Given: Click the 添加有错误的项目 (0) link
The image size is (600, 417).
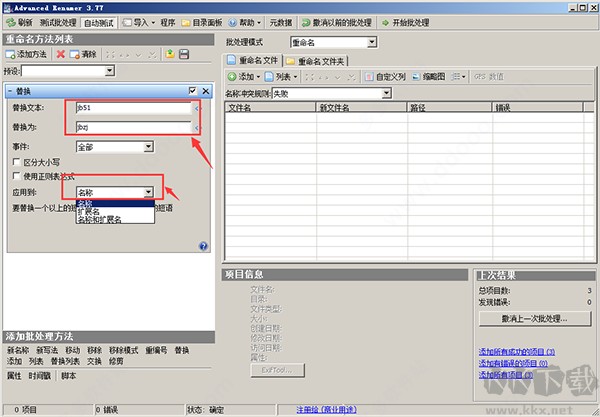Looking at the screenshot, I should coord(513,363).
